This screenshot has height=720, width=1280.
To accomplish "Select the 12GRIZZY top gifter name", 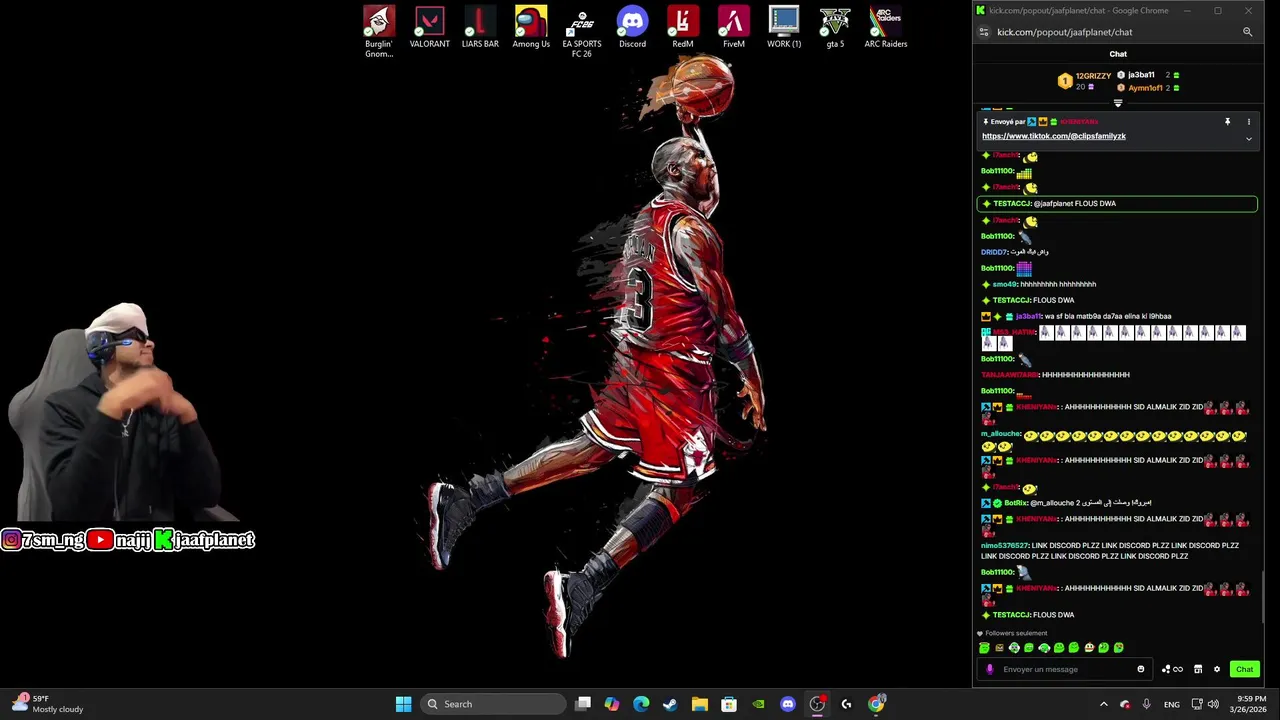I will pyautogui.click(x=1094, y=76).
